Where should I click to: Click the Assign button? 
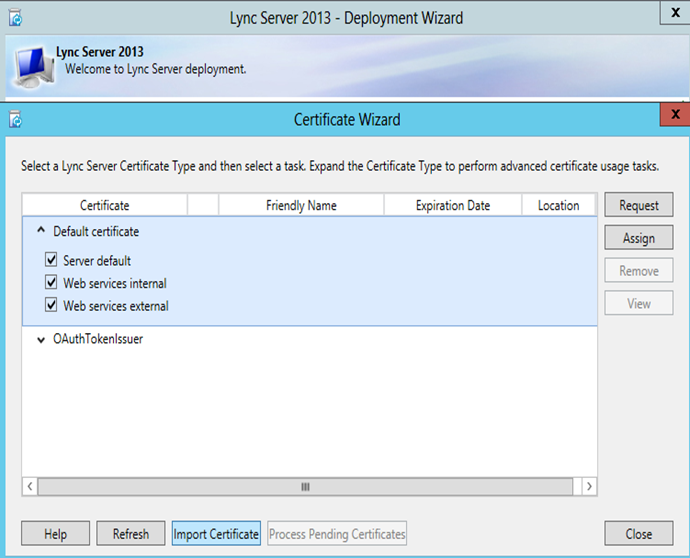coord(639,238)
